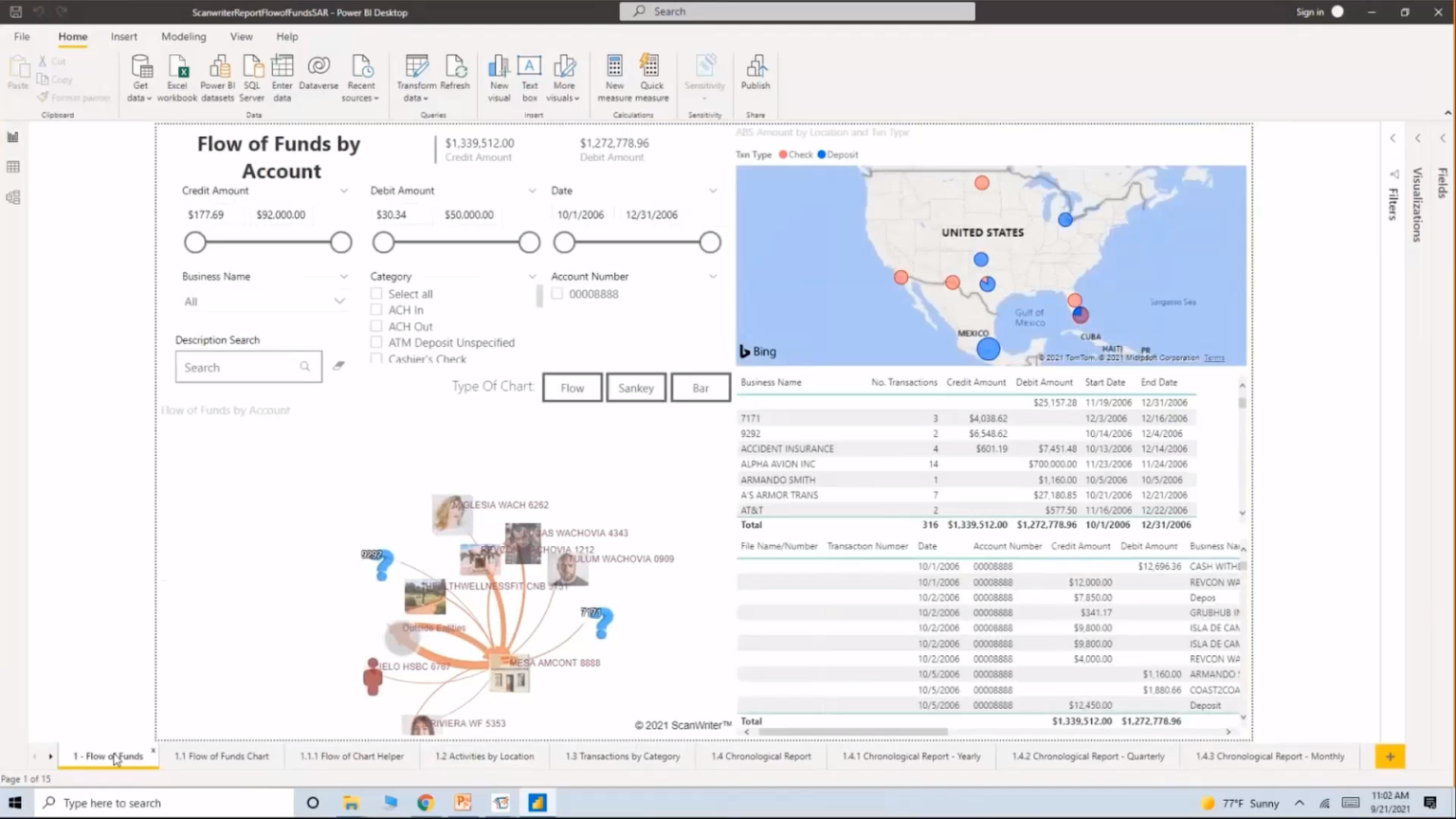Image resolution: width=1456 pixels, height=819 pixels.
Task: Select the Bar chart type button
Action: [x=701, y=388]
